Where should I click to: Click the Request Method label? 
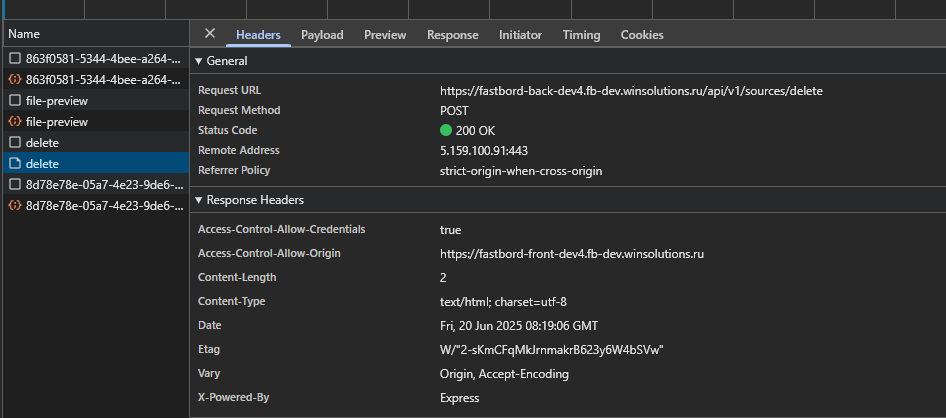[239, 110]
